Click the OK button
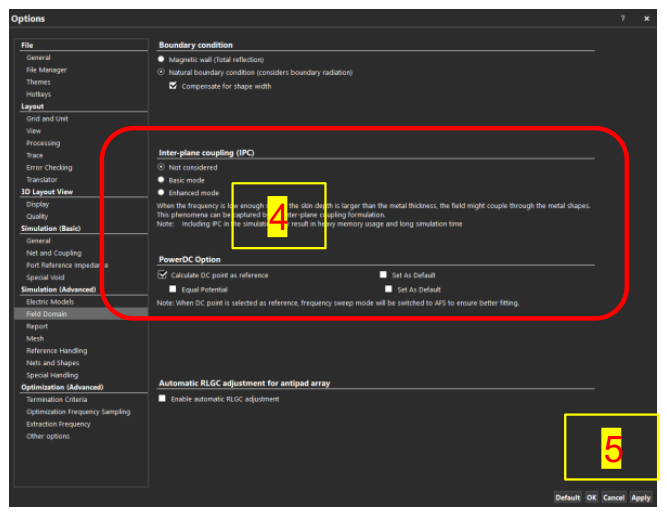This screenshot has height=516, width=667. [x=592, y=497]
